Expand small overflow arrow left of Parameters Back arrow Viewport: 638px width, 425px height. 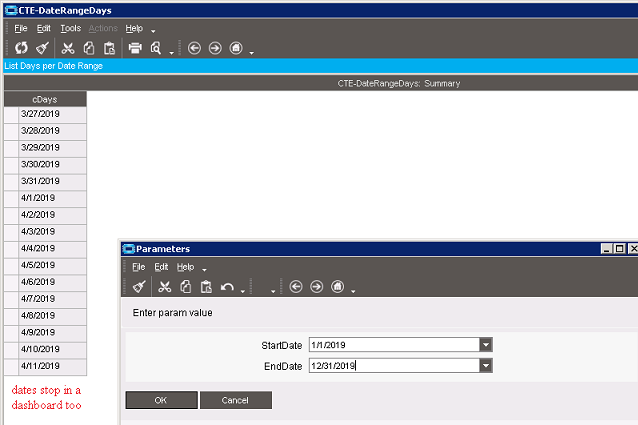pyautogui.click(x=273, y=291)
